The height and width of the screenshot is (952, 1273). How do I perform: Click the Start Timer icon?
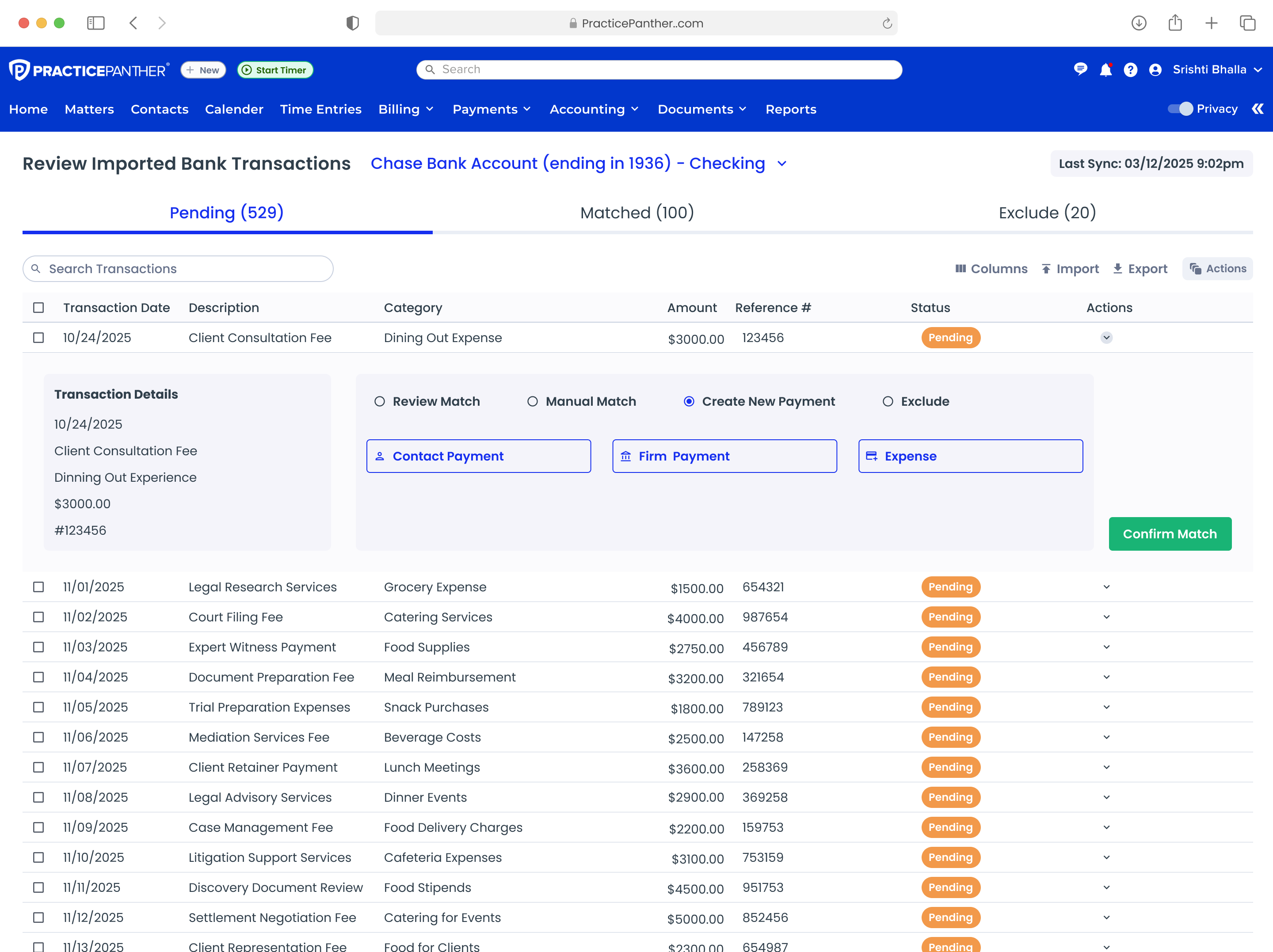247,70
